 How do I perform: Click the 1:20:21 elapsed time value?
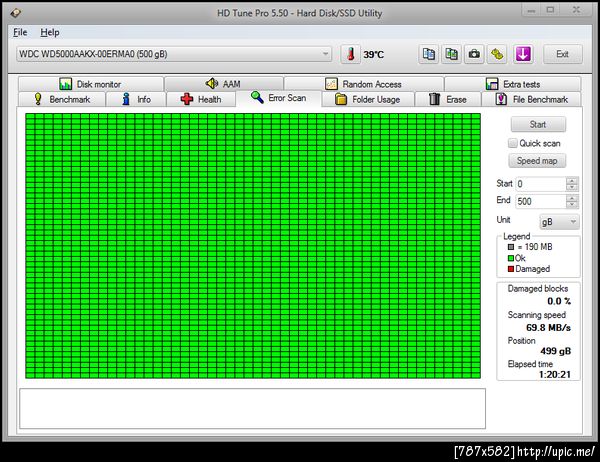(x=555, y=374)
